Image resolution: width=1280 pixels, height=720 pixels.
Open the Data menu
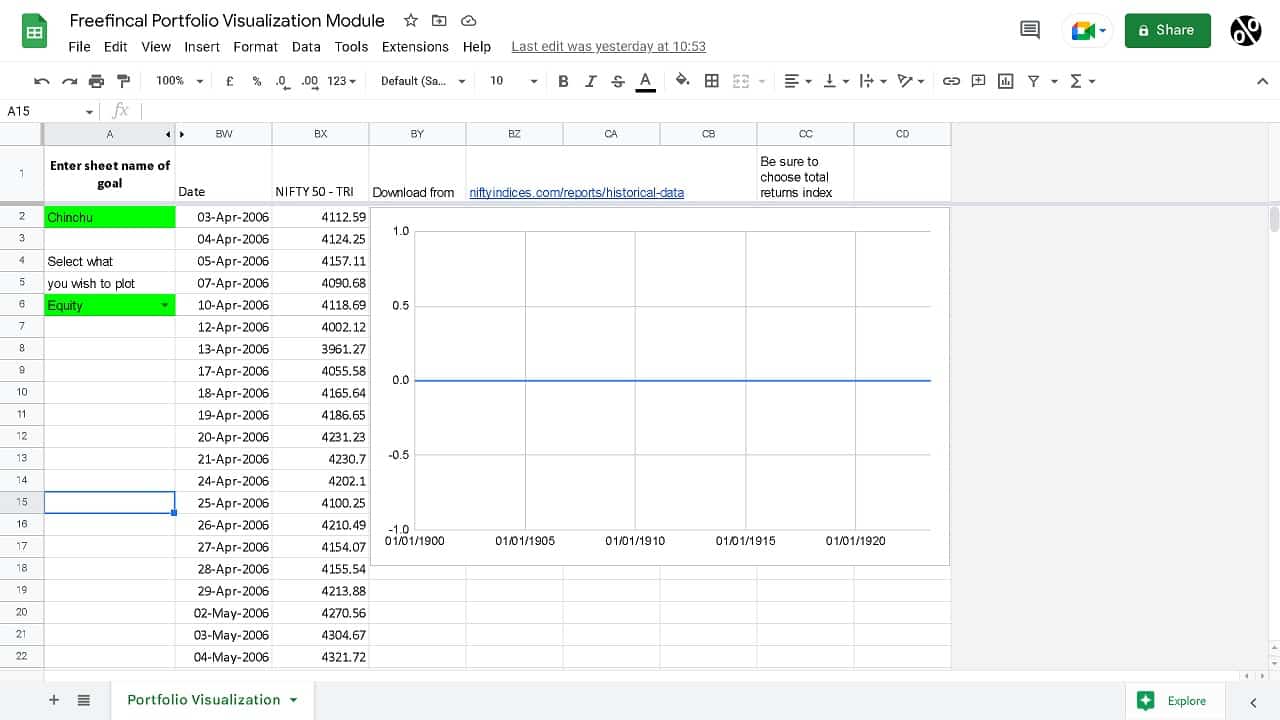pos(306,46)
